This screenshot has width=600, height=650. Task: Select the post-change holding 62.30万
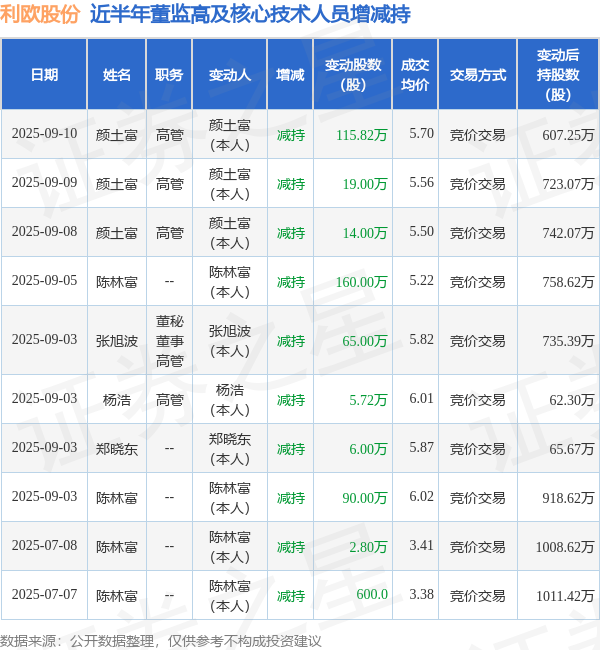pyautogui.click(x=572, y=399)
